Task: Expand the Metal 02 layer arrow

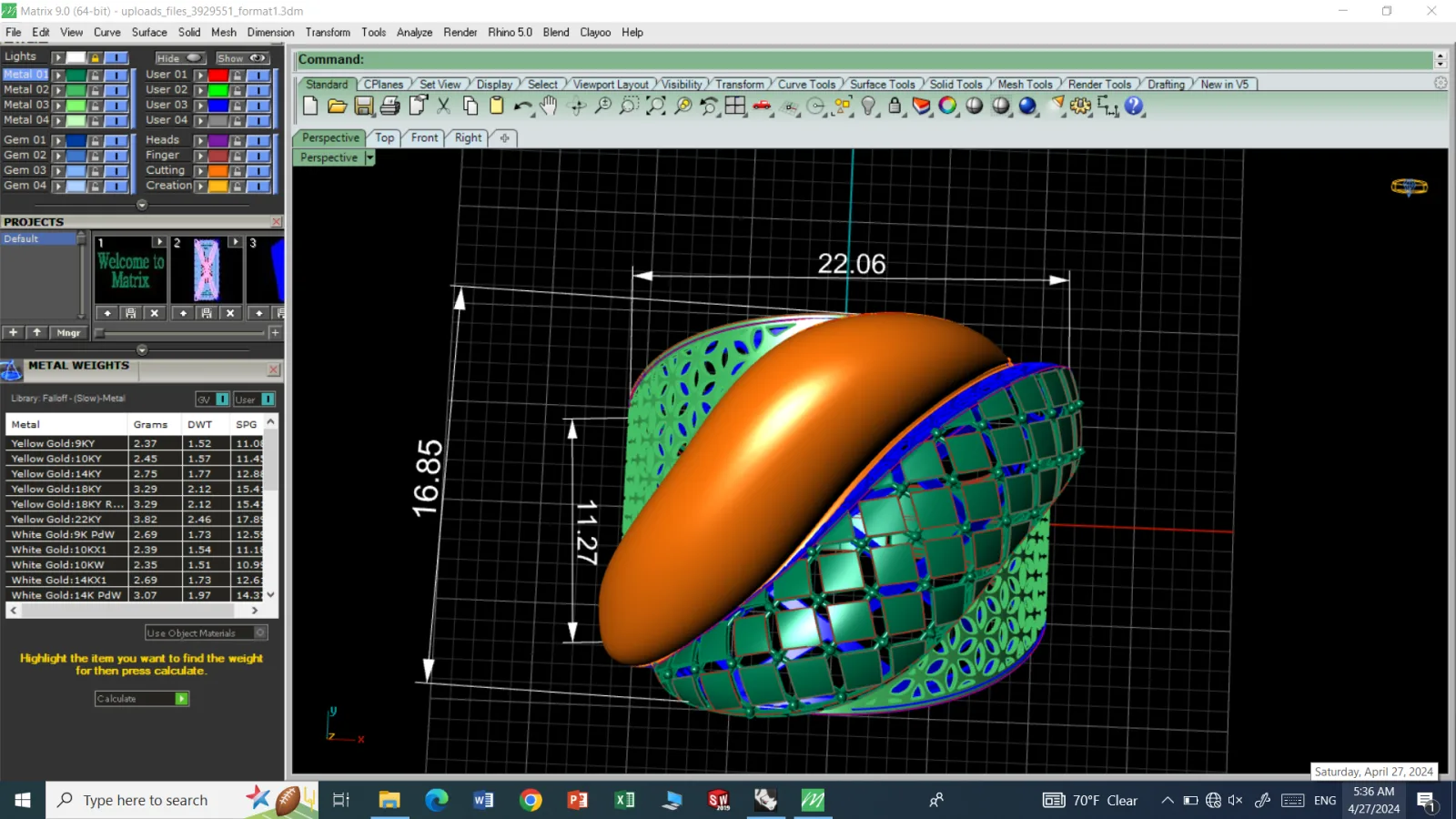Action: click(58, 90)
